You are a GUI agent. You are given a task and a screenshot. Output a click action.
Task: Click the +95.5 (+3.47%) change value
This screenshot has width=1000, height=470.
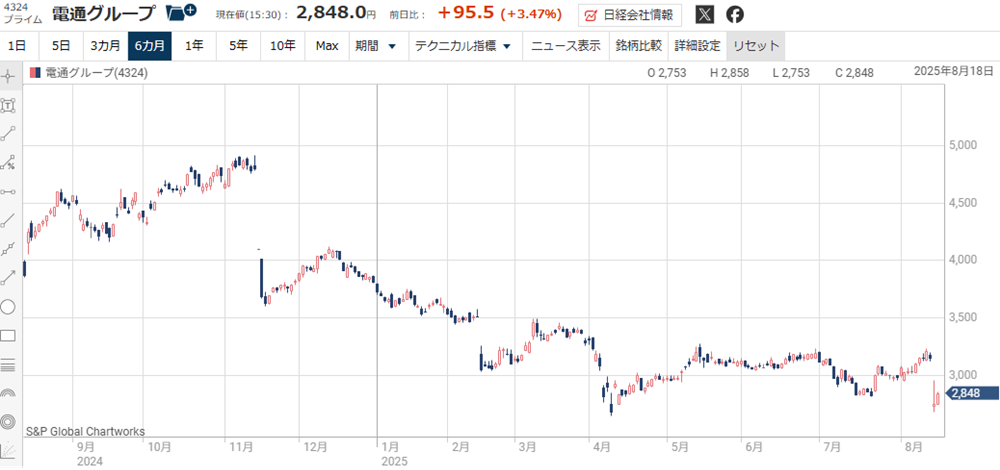(499, 13)
